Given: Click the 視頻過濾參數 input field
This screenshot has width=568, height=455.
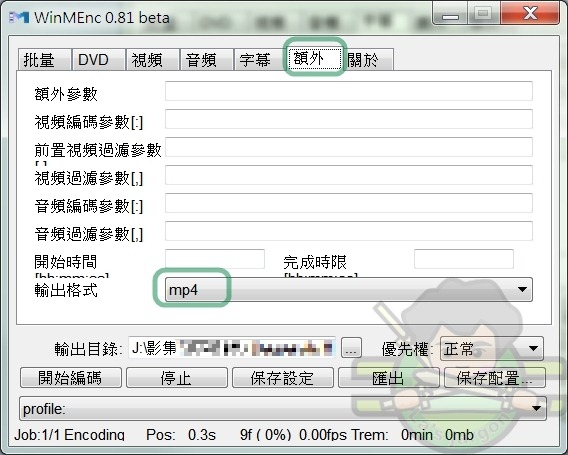Looking at the screenshot, I should (x=349, y=175).
